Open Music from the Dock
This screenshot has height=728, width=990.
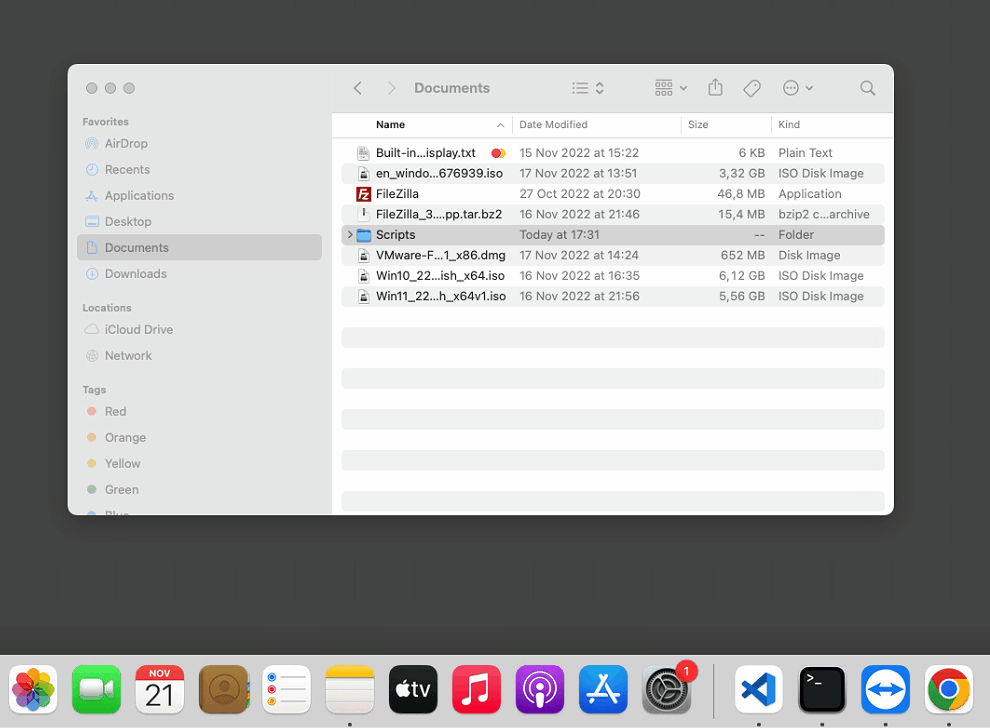point(476,689)
